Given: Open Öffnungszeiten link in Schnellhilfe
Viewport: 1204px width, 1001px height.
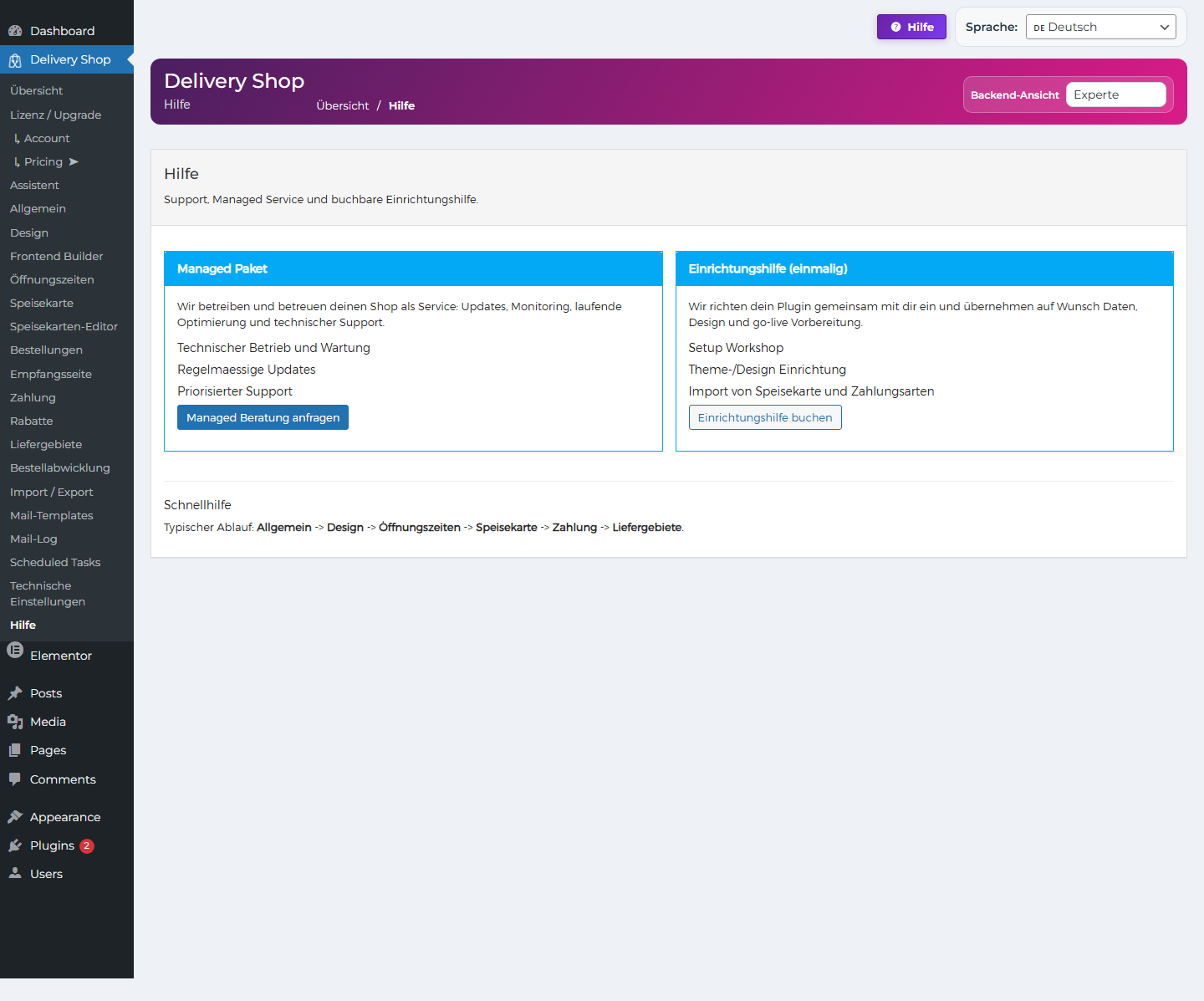Looking at the screenshot, I should pyautogui.click(x=420, y=527).
